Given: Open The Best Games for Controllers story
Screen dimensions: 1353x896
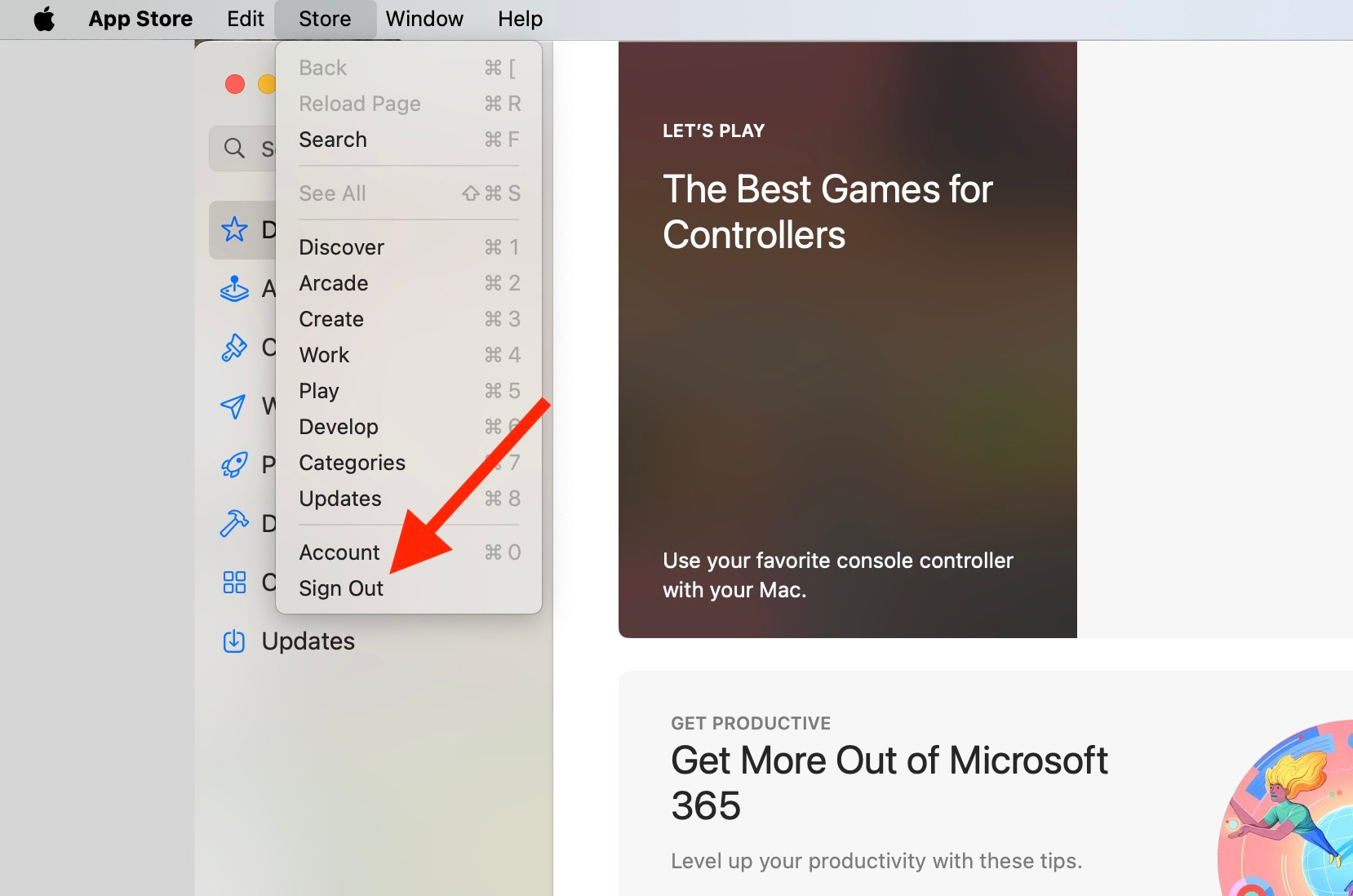Looking at the screenshot, I should [848, 339].
